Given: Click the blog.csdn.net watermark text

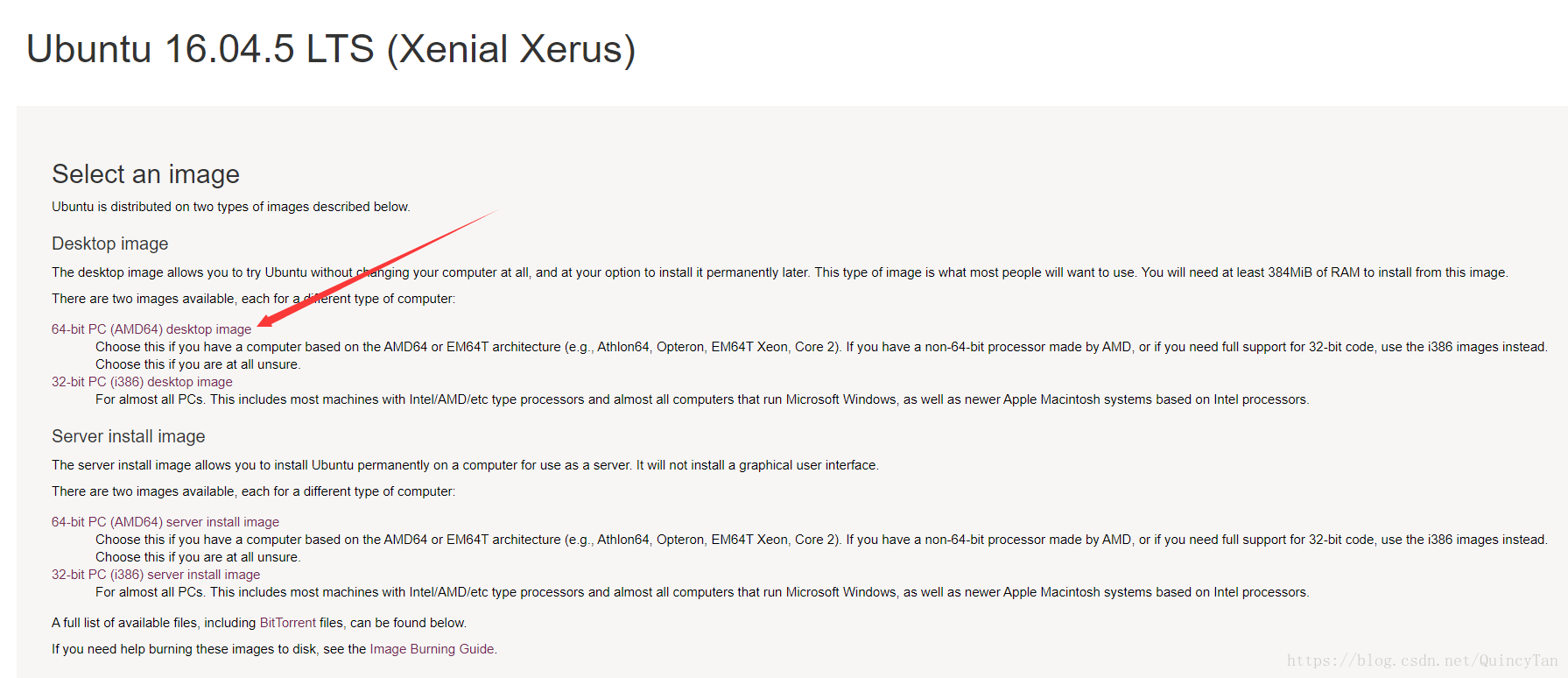Looking at the screenshot, I should point(1422,660).
